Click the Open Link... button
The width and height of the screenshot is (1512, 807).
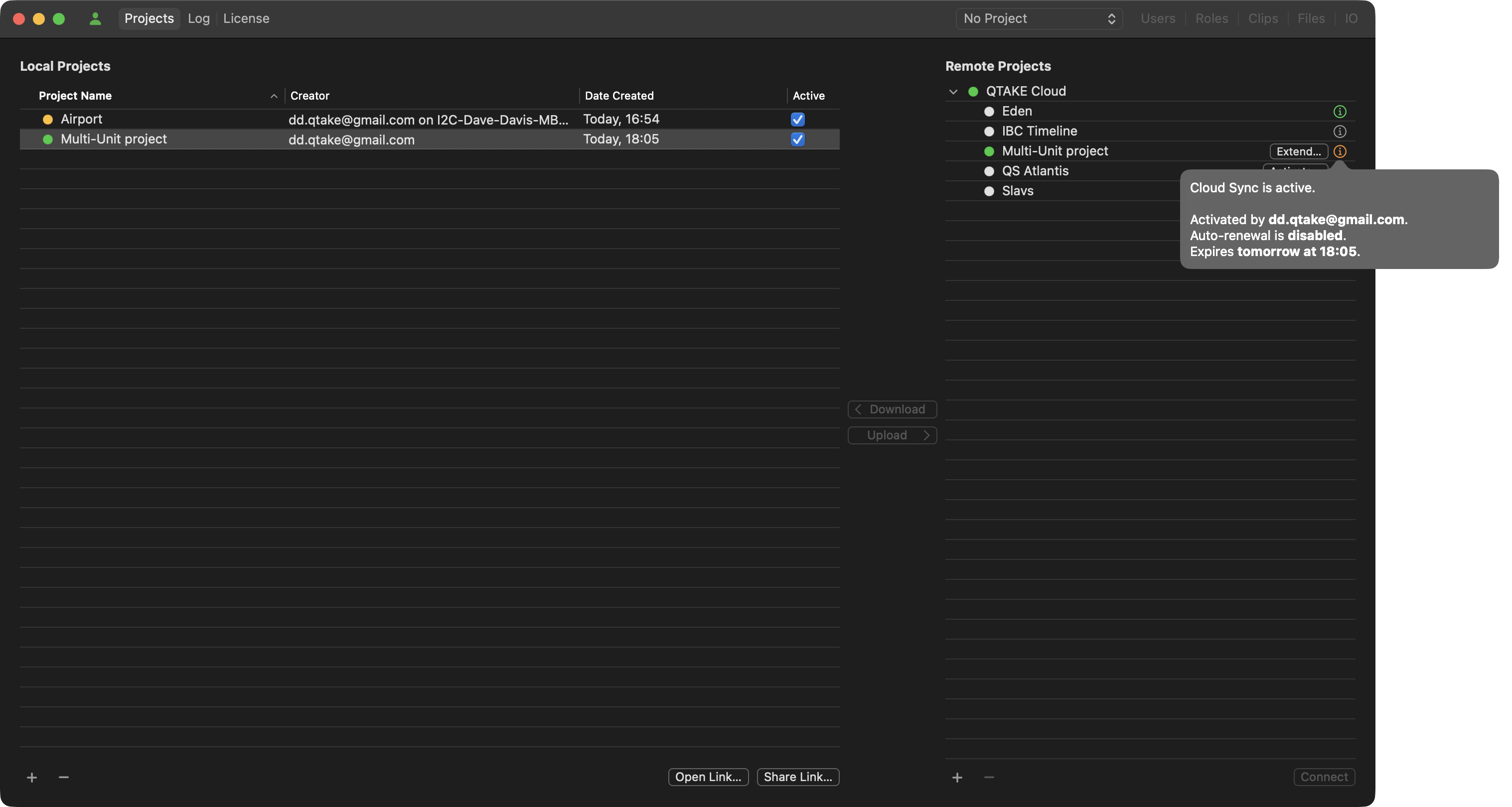click(x=708, y=777)
